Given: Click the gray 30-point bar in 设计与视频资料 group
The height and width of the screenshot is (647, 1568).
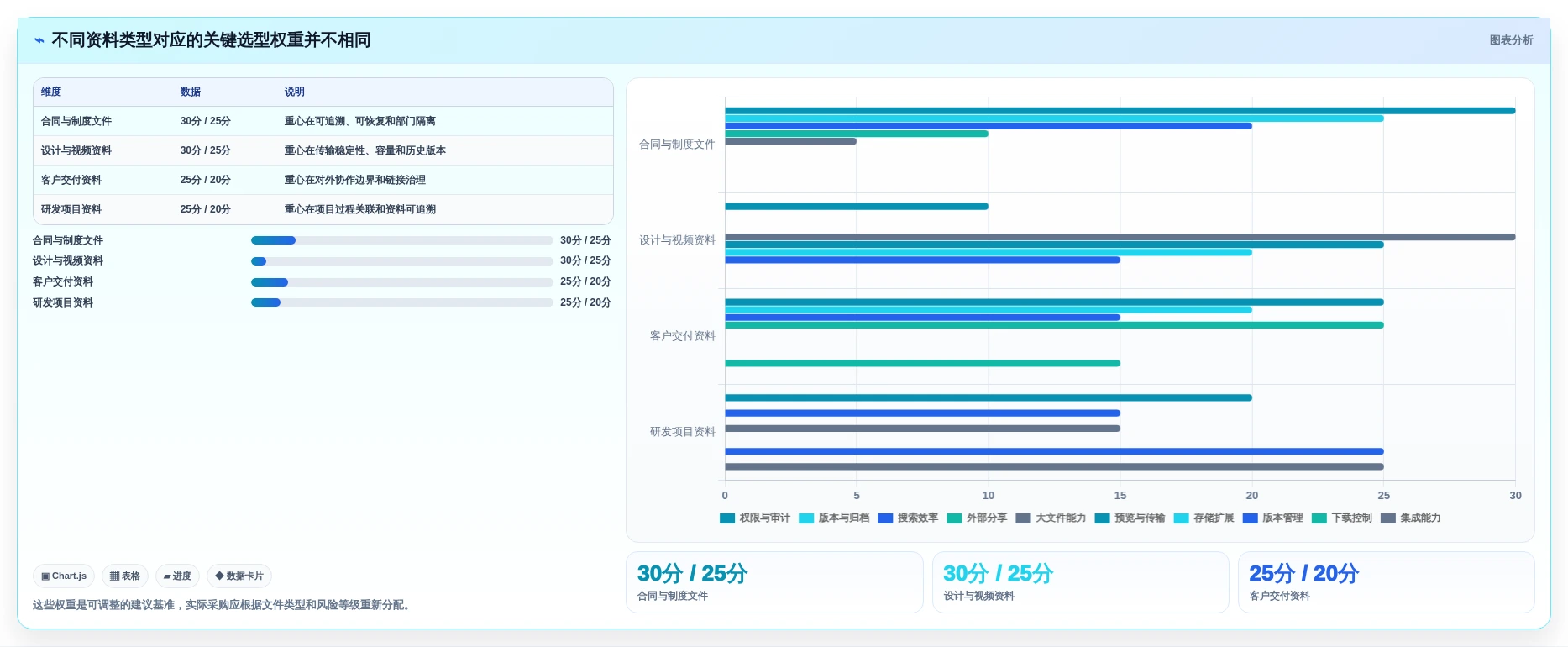Looking at the screenshot, I should click(1120, 237).
